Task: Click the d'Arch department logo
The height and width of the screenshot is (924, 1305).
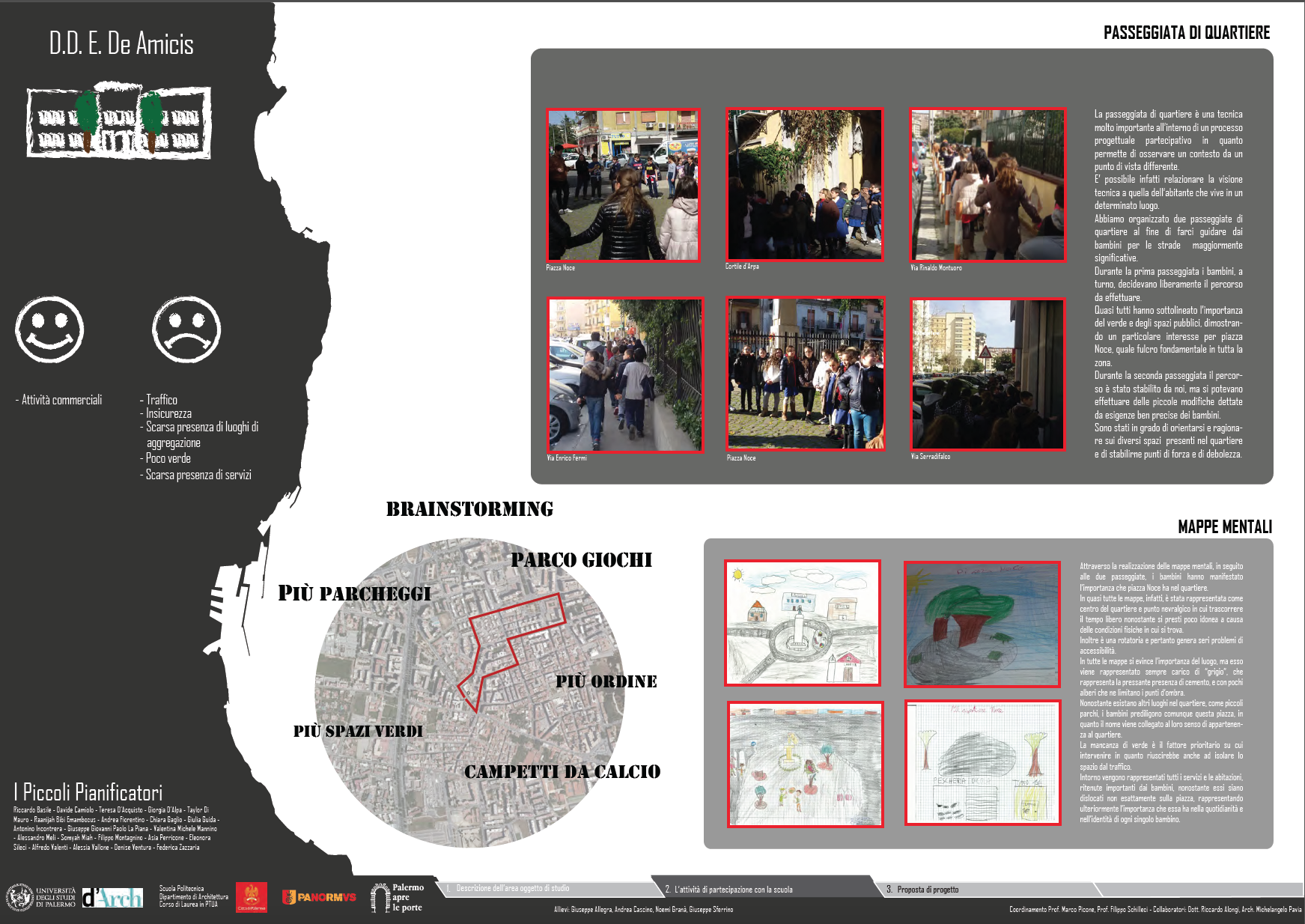Action: pyautogui.click(x=112, y=897)
